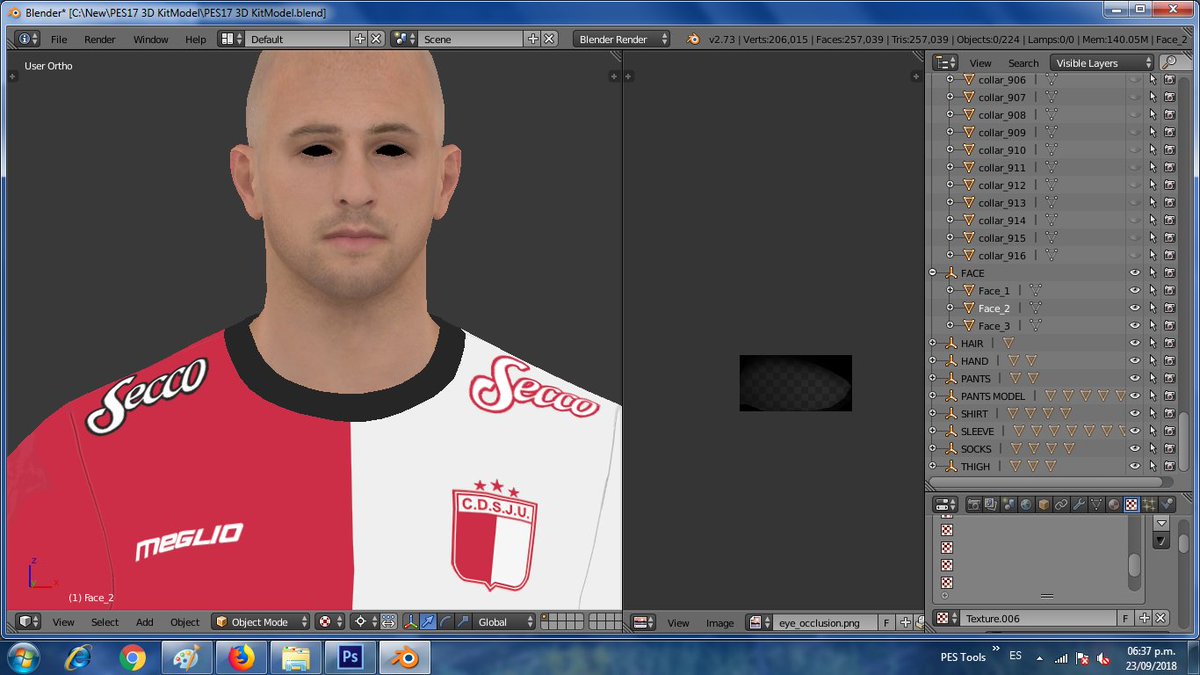This screenshot has height=675, width=1200.
Task: Open the Constraints properties tab (chain icon)
Action: pos(1061,504)
